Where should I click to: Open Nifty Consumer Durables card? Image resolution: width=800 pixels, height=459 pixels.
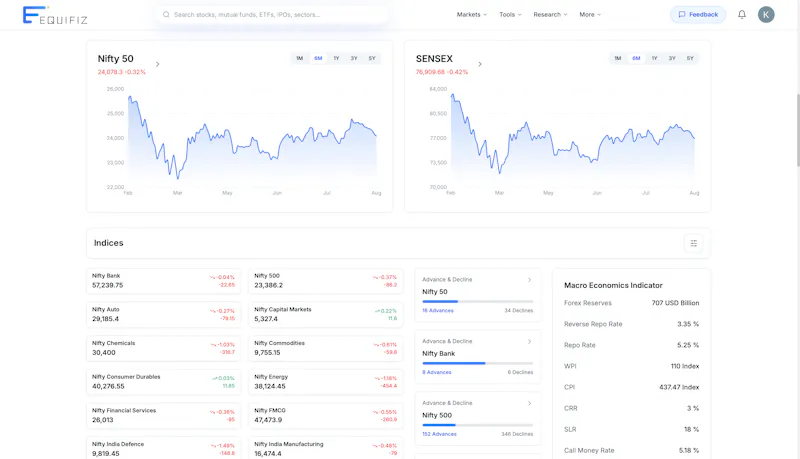coord(163,382)
